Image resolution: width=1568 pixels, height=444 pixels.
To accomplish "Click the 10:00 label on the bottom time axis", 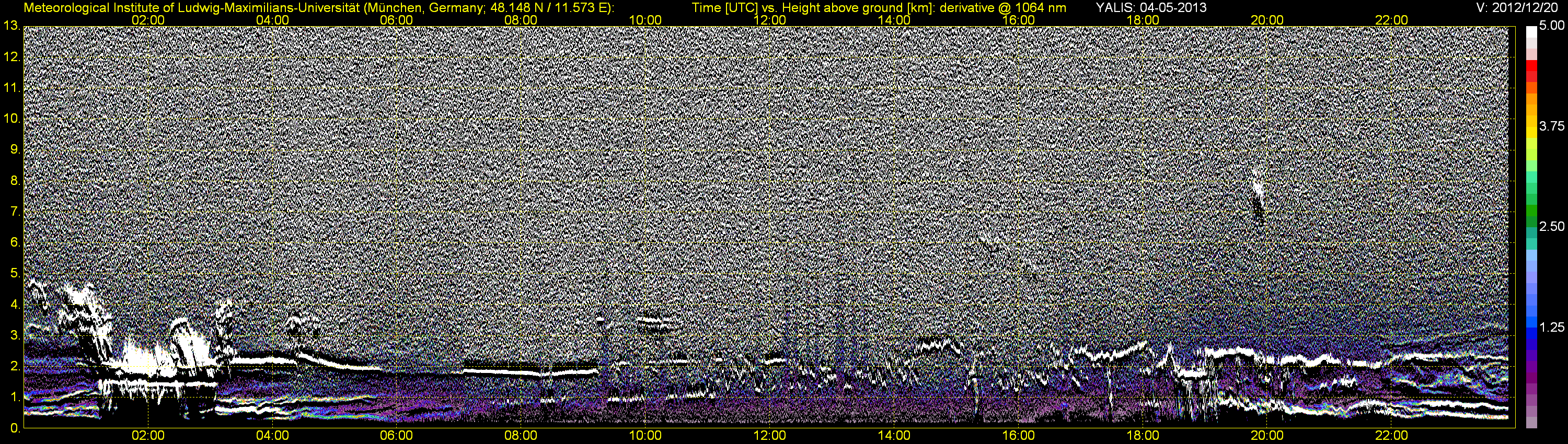I will coord(645,436).
